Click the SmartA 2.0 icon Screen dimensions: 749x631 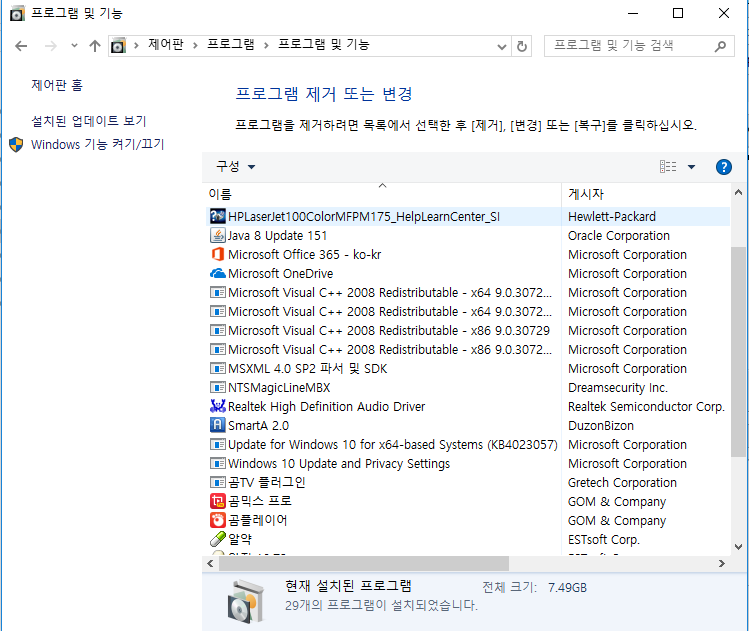click(x=218, y=425)
